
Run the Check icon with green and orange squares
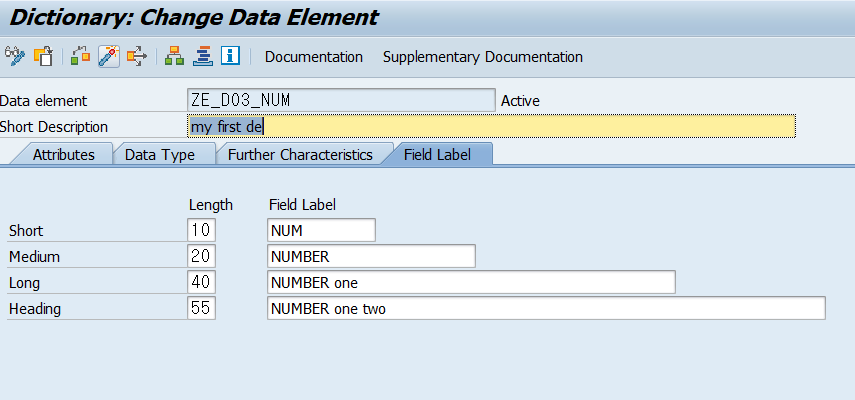(x=80, y=56)
